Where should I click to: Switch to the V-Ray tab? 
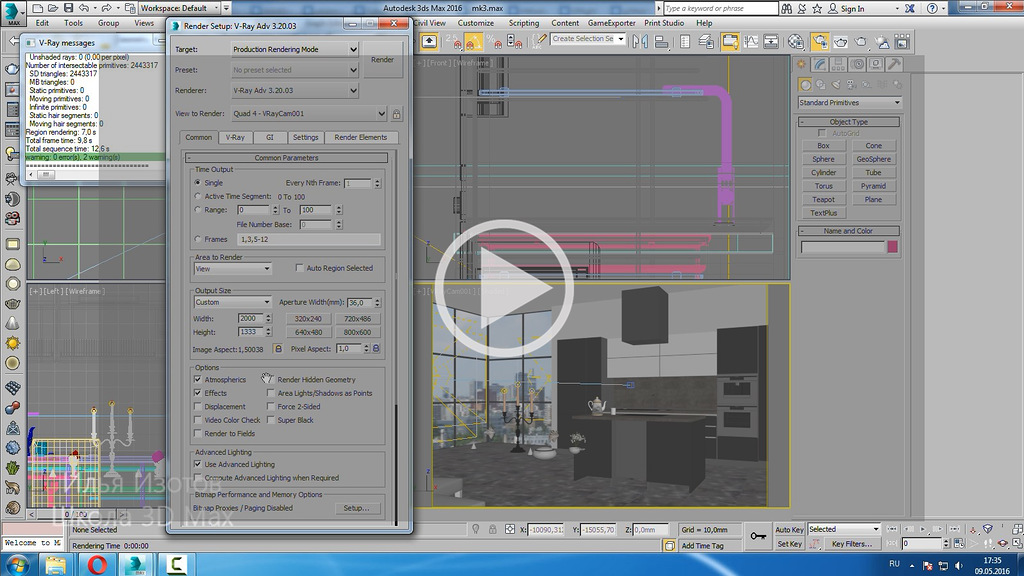235,137
